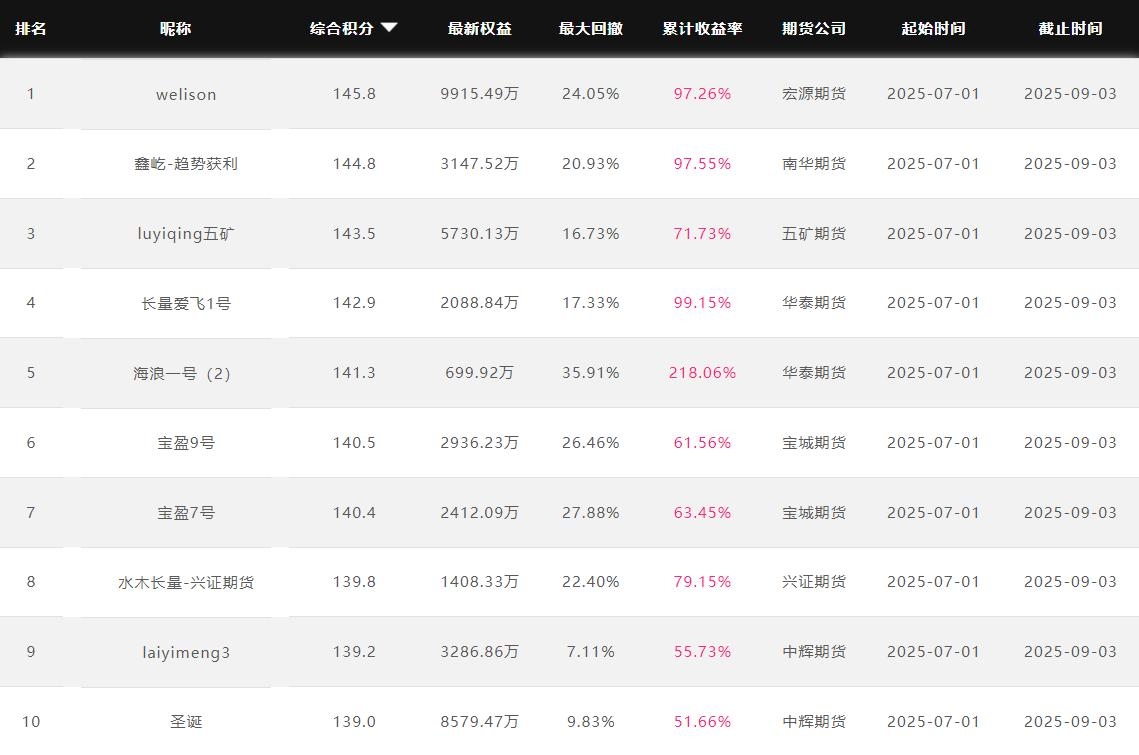Click equity value 2412.09万
The width and height of the screenshot is (1139, 755).
(479, 512)
